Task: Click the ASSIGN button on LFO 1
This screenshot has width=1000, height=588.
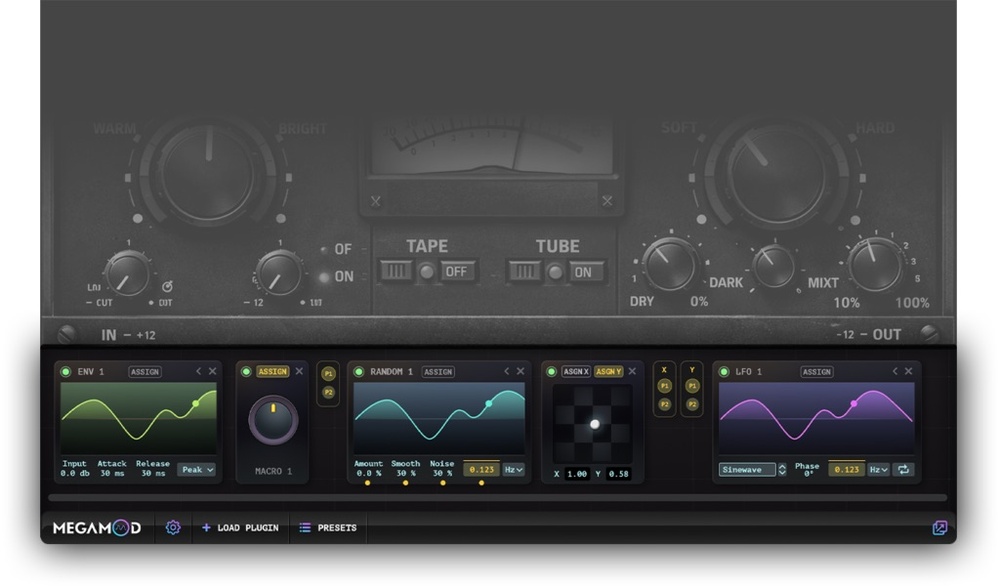Action: coord(816,372)
